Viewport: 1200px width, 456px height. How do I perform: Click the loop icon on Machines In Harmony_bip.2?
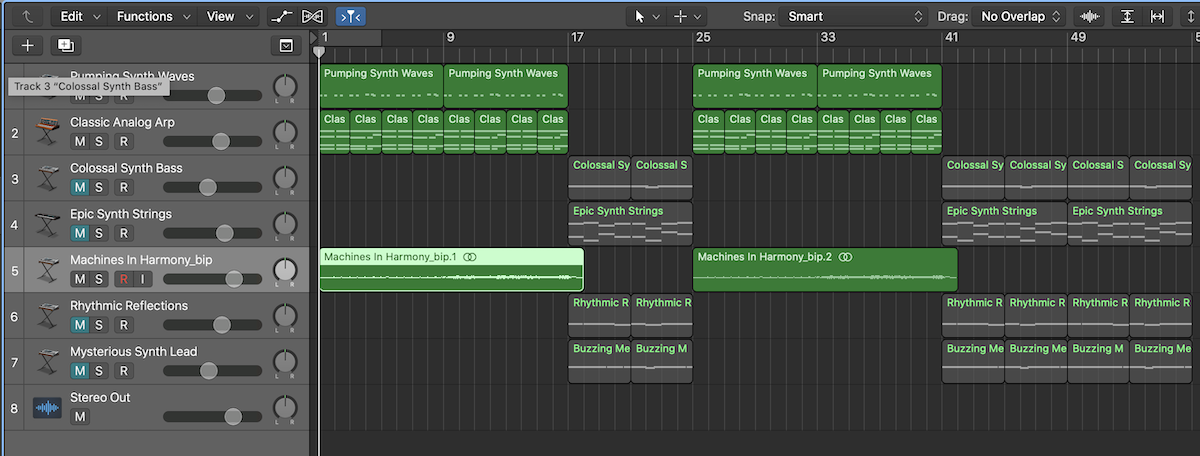pos(846,258)
